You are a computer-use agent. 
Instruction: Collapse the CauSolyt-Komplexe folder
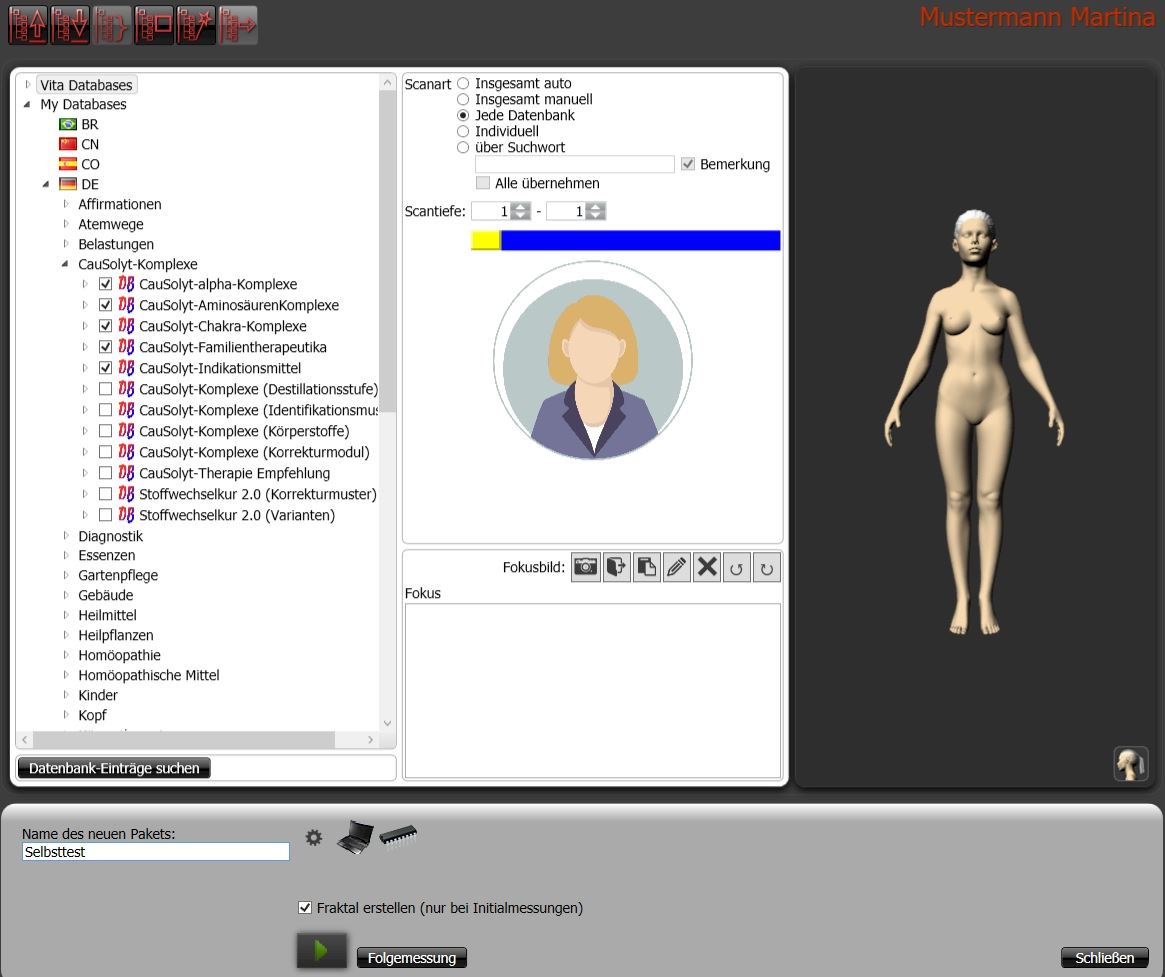pos(66,264)
